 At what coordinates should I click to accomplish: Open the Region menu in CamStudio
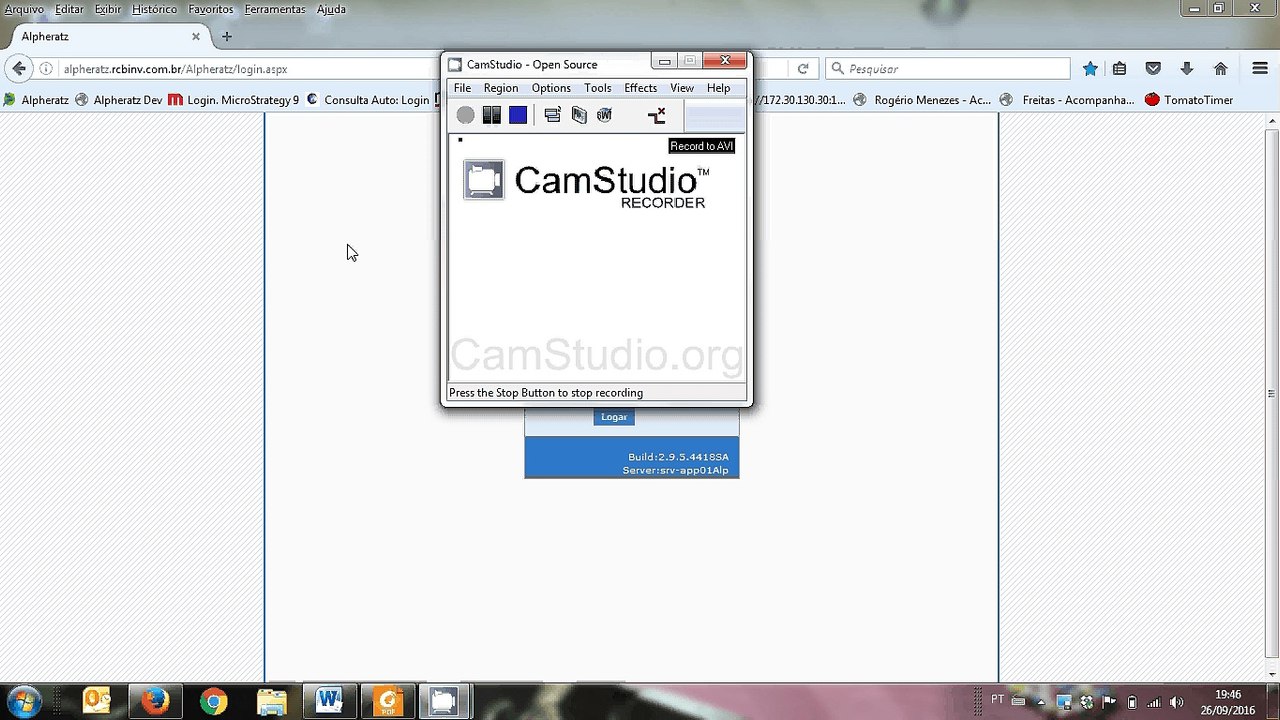tap(501, 88)
